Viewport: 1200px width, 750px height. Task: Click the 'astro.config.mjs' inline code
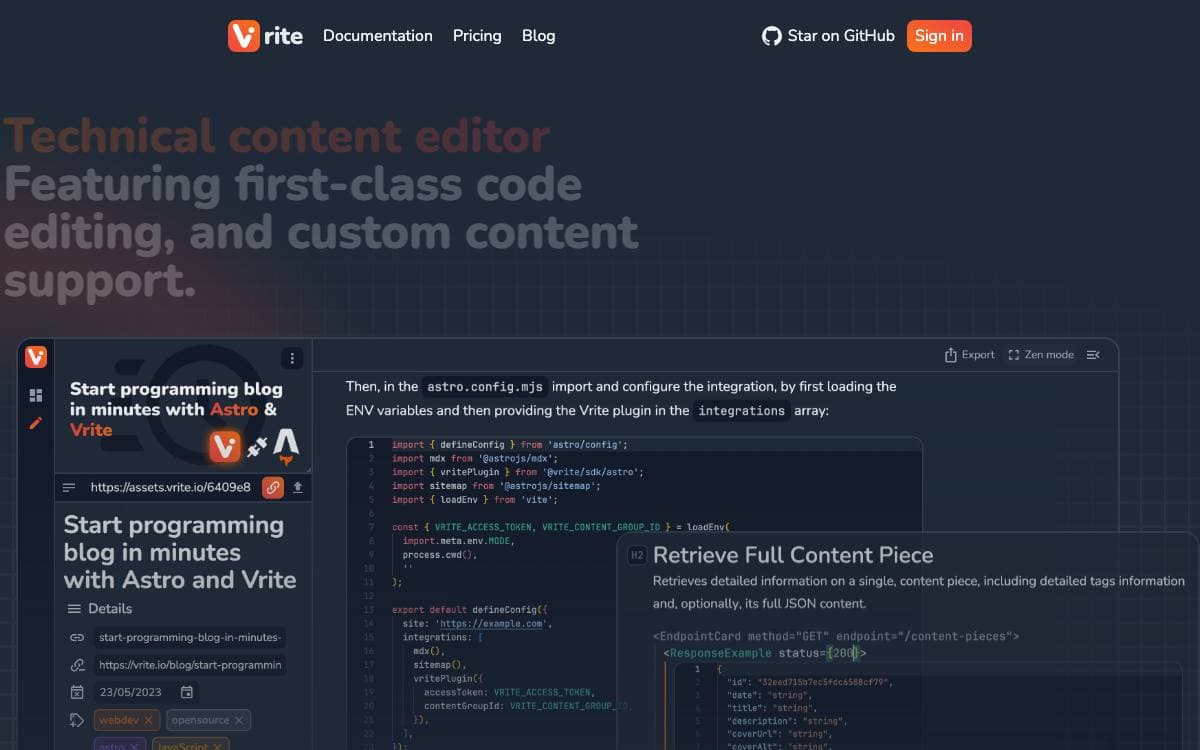tap(485, 386)
